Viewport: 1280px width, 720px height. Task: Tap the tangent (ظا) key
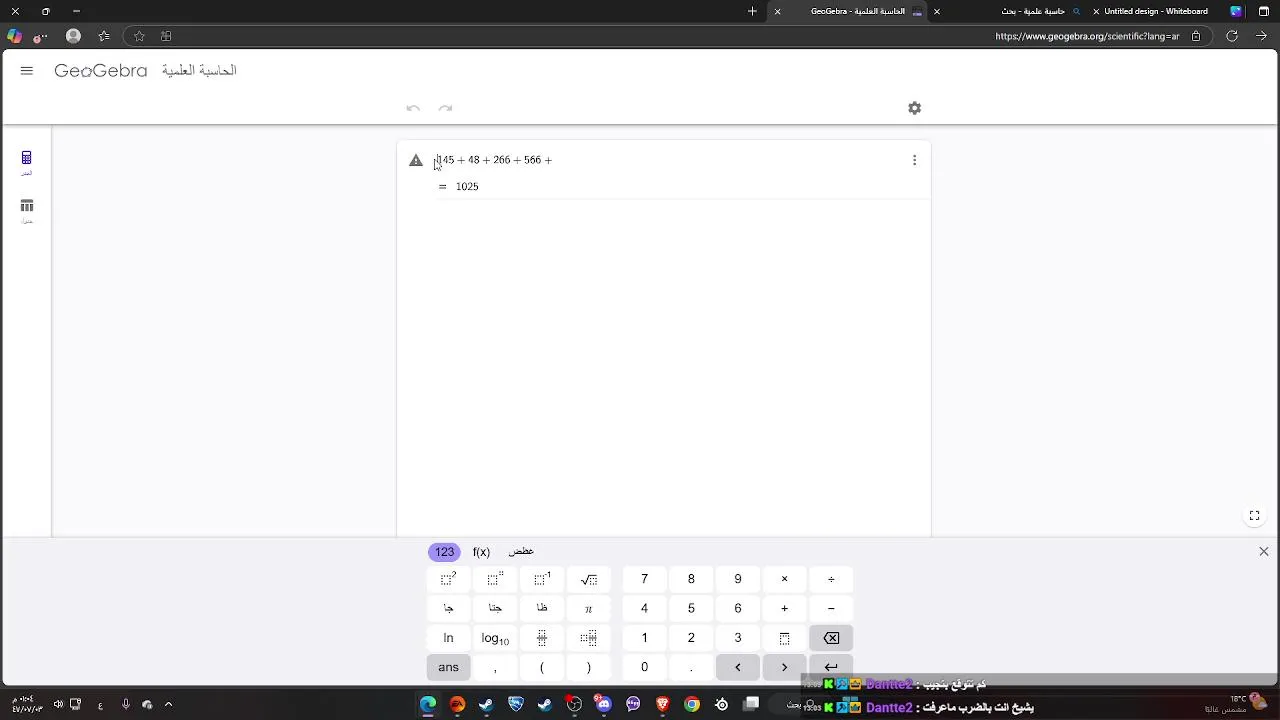click(x=542, y=608)
